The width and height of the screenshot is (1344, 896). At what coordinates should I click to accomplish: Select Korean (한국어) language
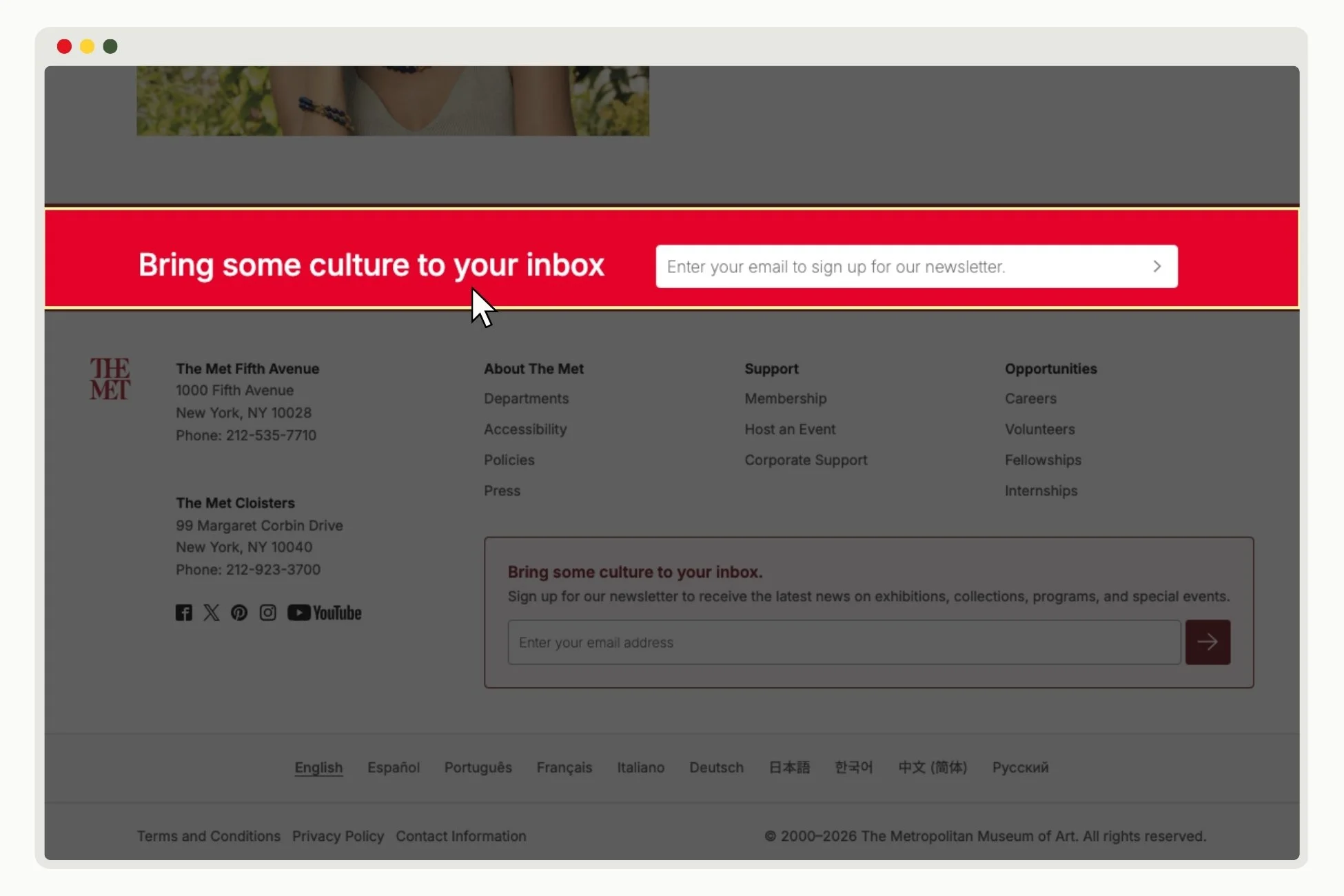(854, 767)
